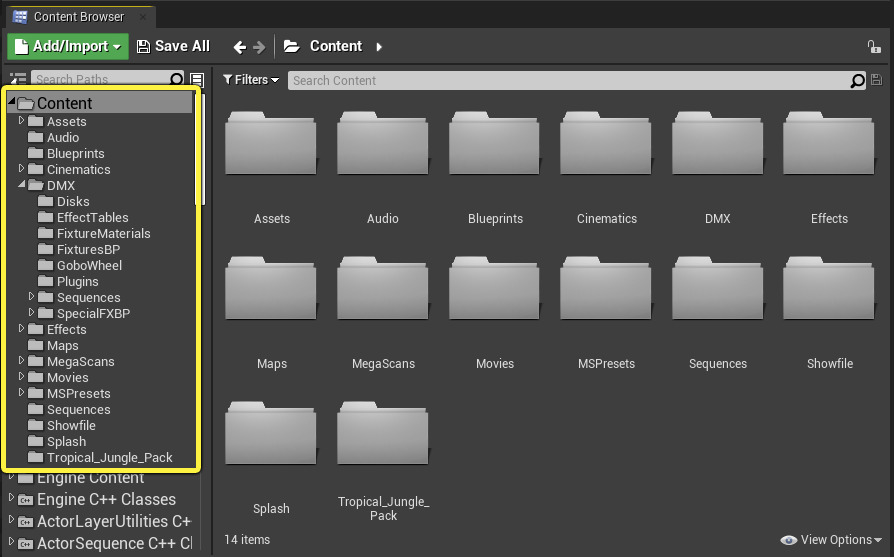Select the Sequences folder thumbnail
Screen dimensions: 894x557
pyautogui.click(x=717, y=288)
